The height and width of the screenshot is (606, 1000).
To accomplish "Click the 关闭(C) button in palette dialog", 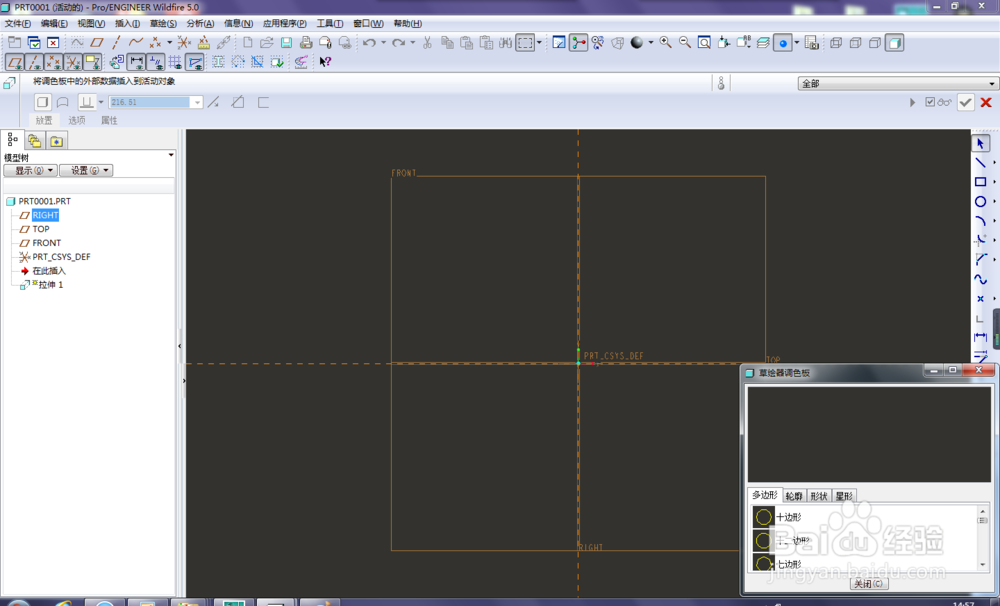I will [x=869, y=584].
